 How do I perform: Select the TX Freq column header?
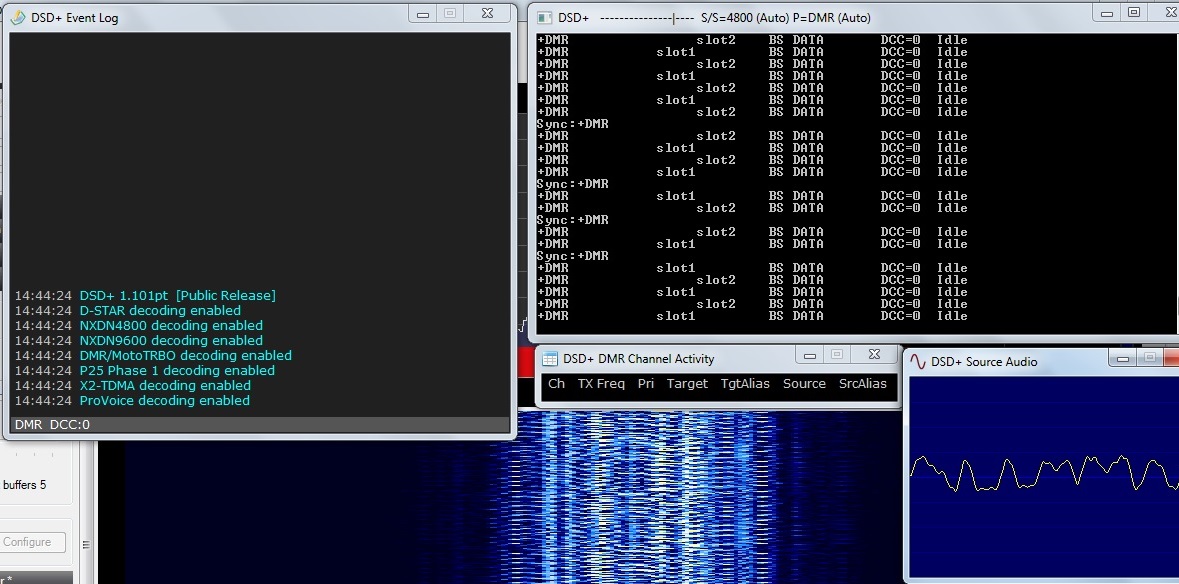pyautogui.click(x=601, y=383)
